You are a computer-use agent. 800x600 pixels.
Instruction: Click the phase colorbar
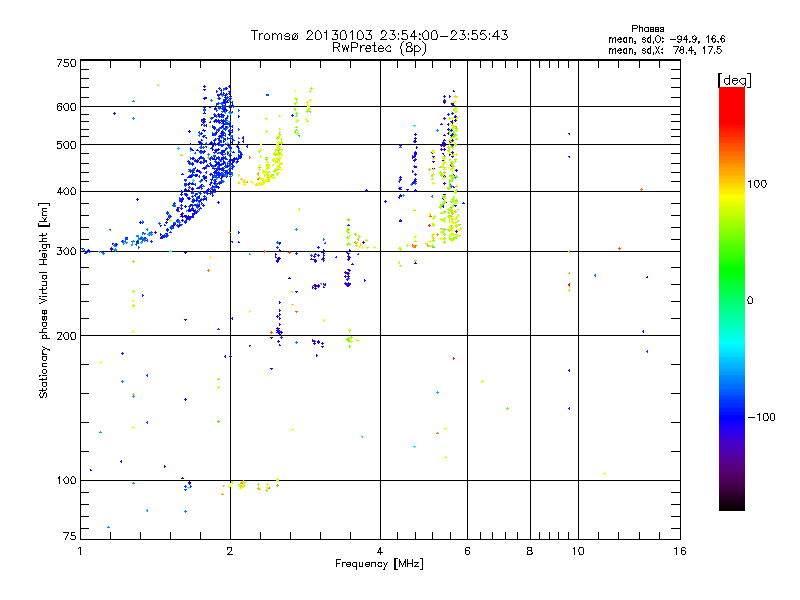click(732, 299)
